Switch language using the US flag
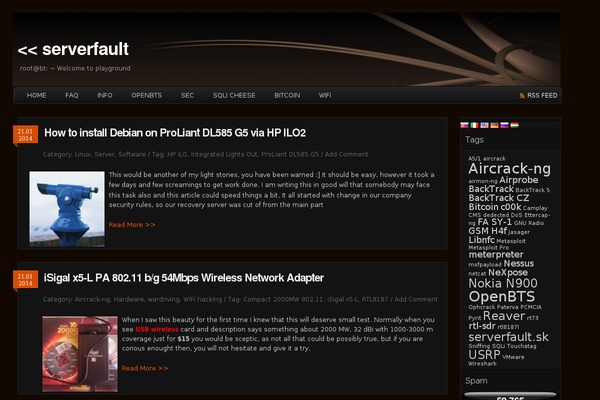This screenshot has width=600, height=400. 484,125
